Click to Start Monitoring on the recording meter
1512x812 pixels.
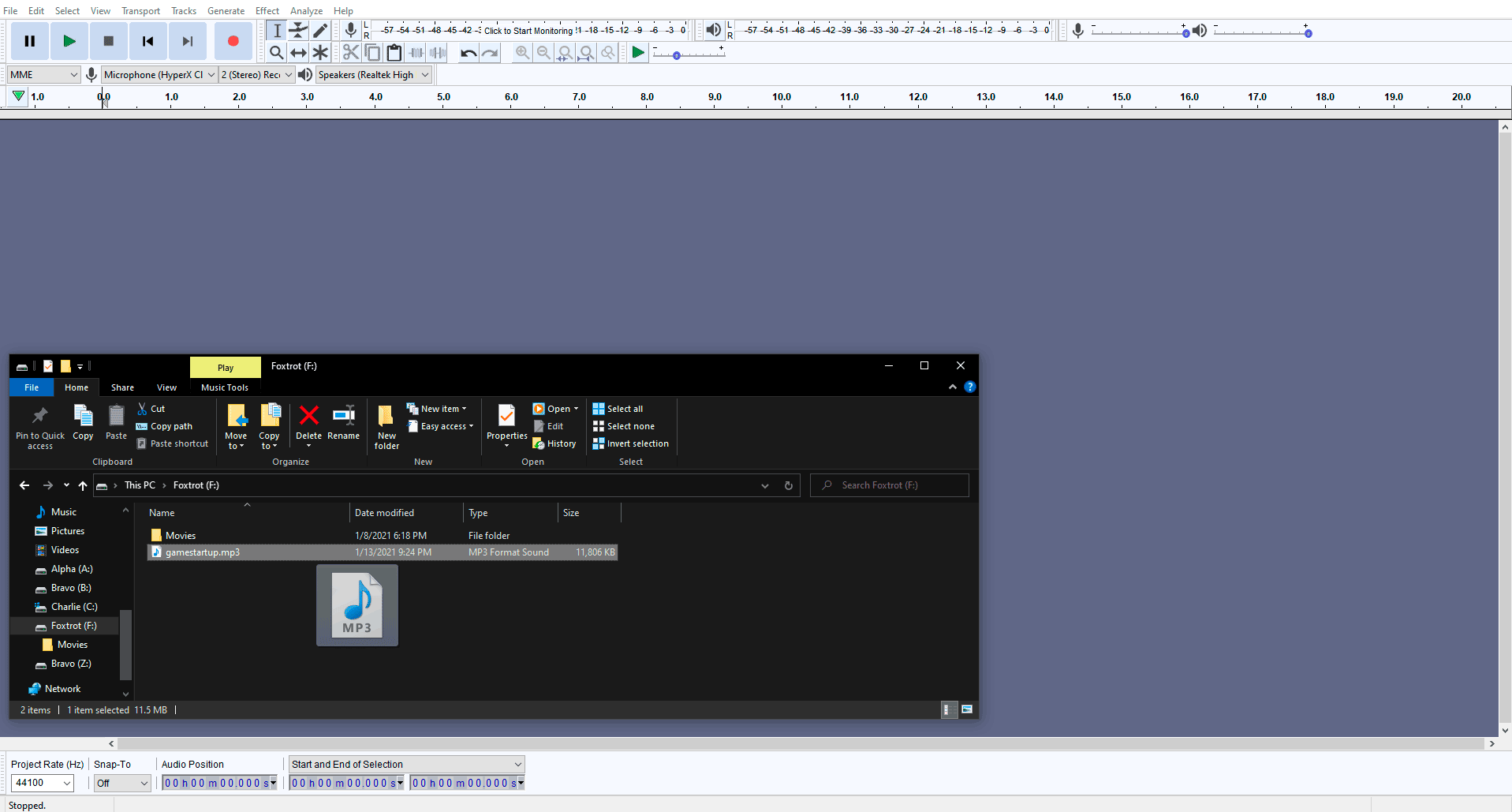528,31
